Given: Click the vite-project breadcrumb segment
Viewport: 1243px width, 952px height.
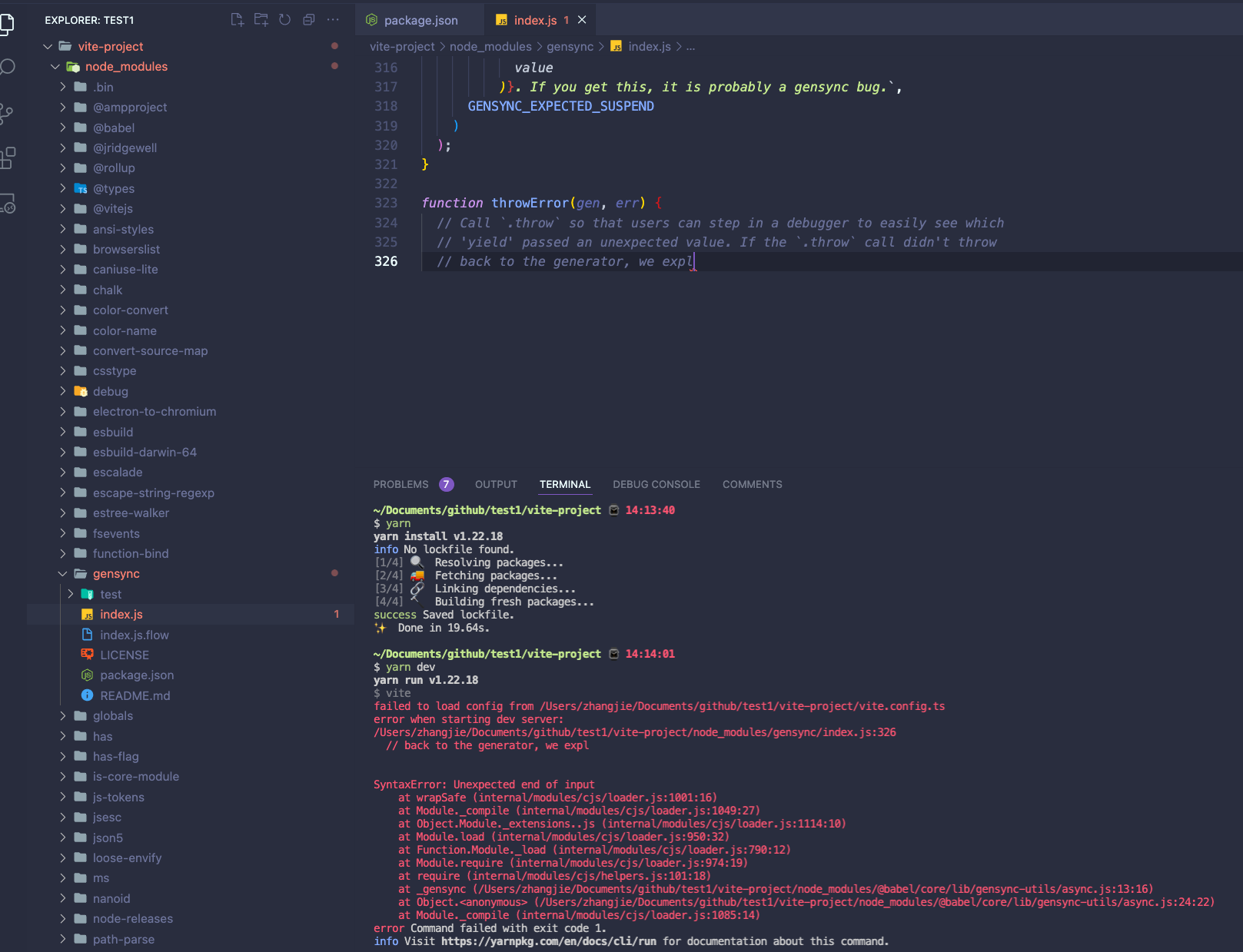Looking at the screenshot, I should click(402, 47).
